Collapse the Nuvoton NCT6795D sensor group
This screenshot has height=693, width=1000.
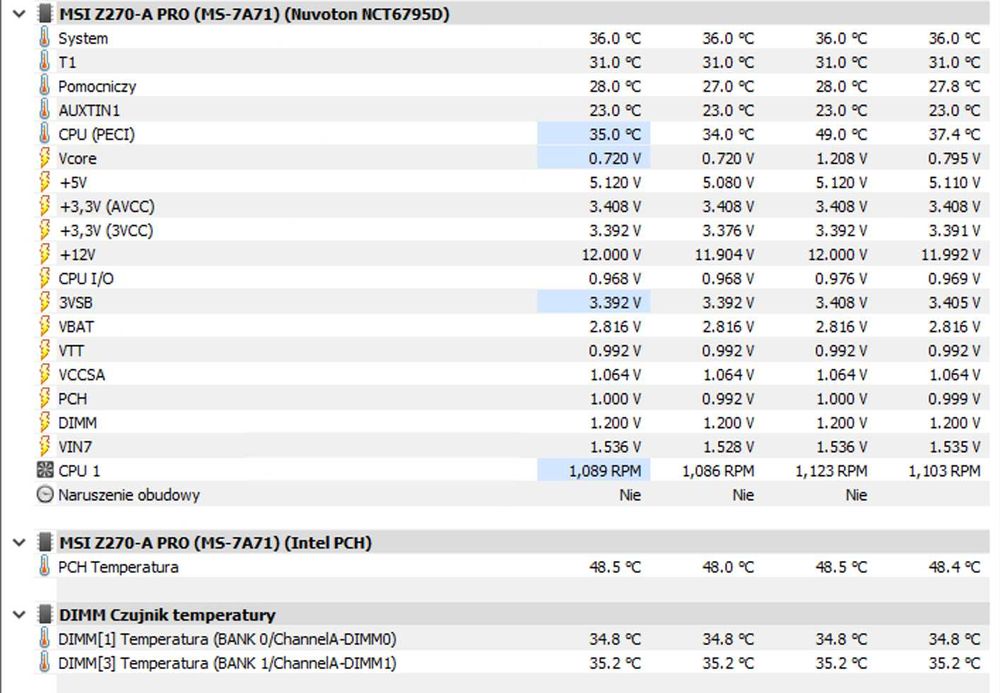pos(17,14)
